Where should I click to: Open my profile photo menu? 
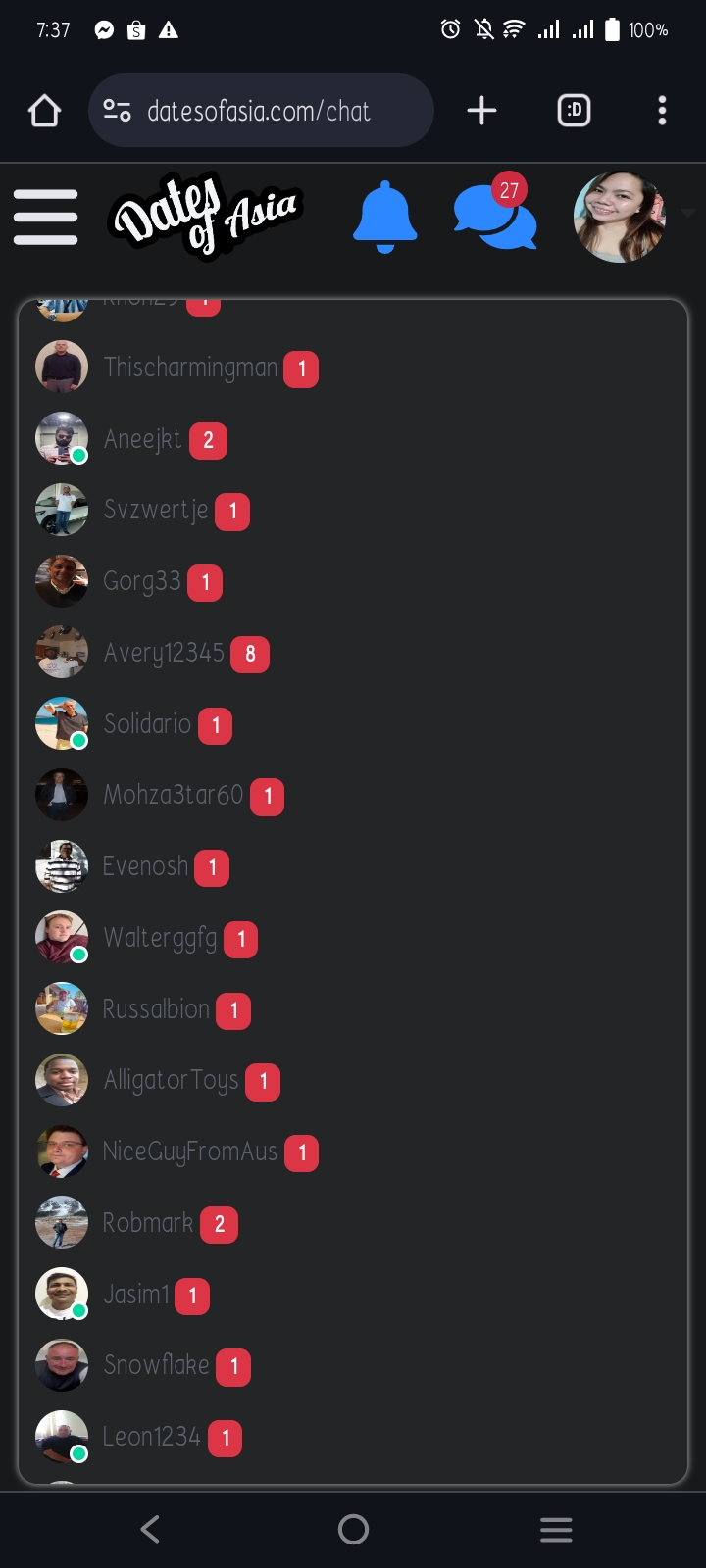click(619, 217)
